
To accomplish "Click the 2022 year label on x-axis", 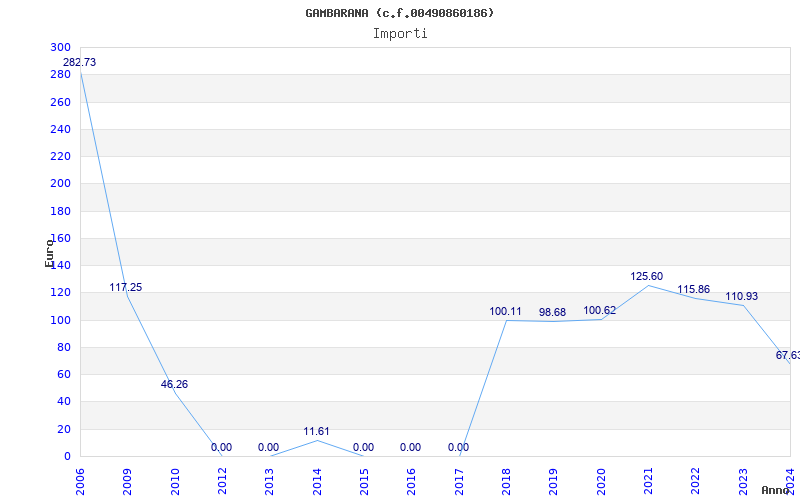I will pos(696,482).
